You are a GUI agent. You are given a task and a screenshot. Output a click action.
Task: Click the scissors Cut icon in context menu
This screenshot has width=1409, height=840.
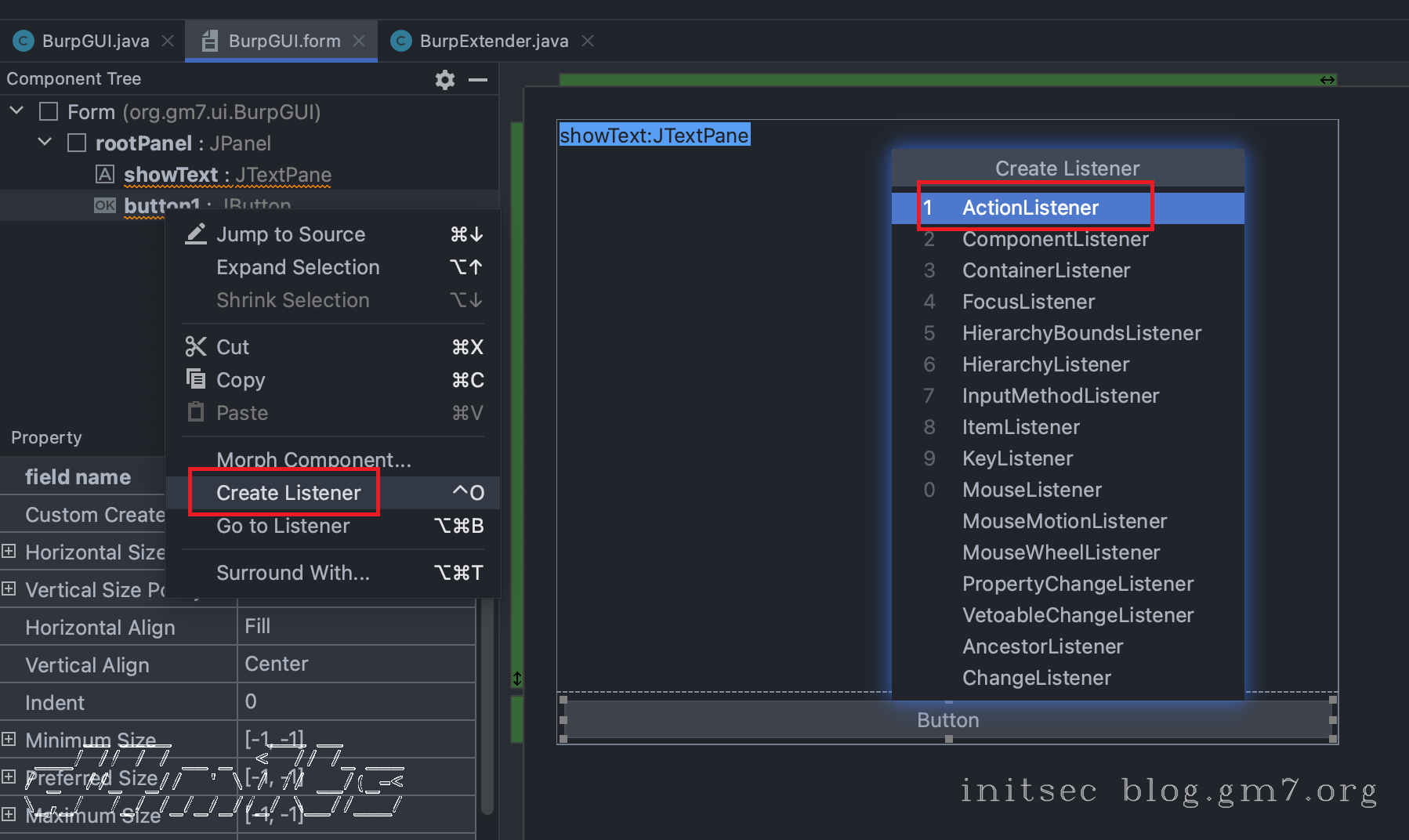point(195,347)
